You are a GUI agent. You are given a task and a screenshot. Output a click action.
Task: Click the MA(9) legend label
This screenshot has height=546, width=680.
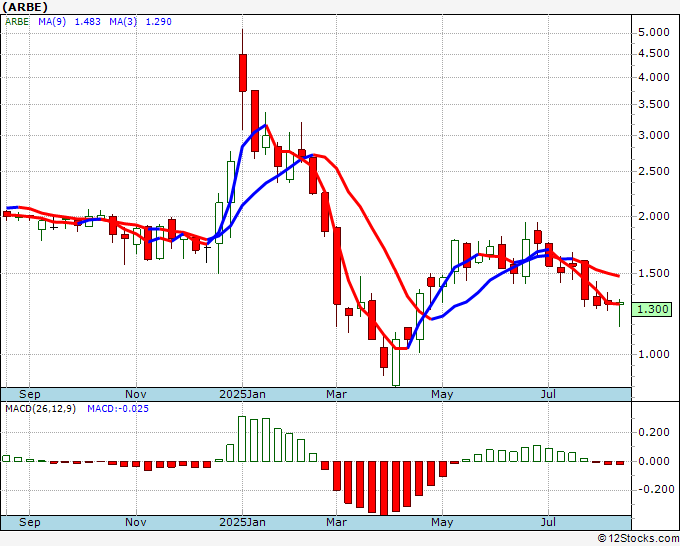tap(52, 22)
